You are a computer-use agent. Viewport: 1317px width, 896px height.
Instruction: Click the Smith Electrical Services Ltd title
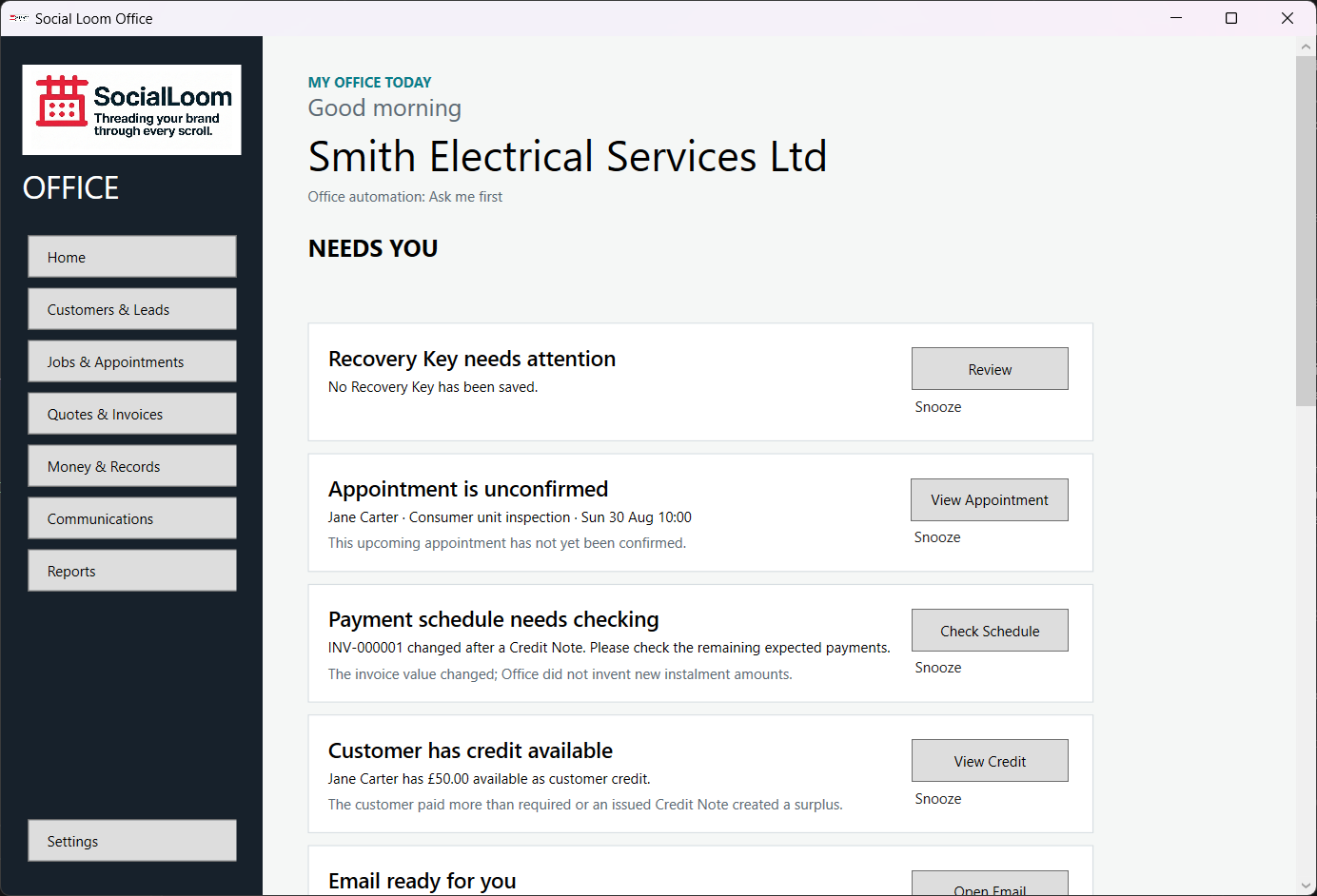(568, 157)
